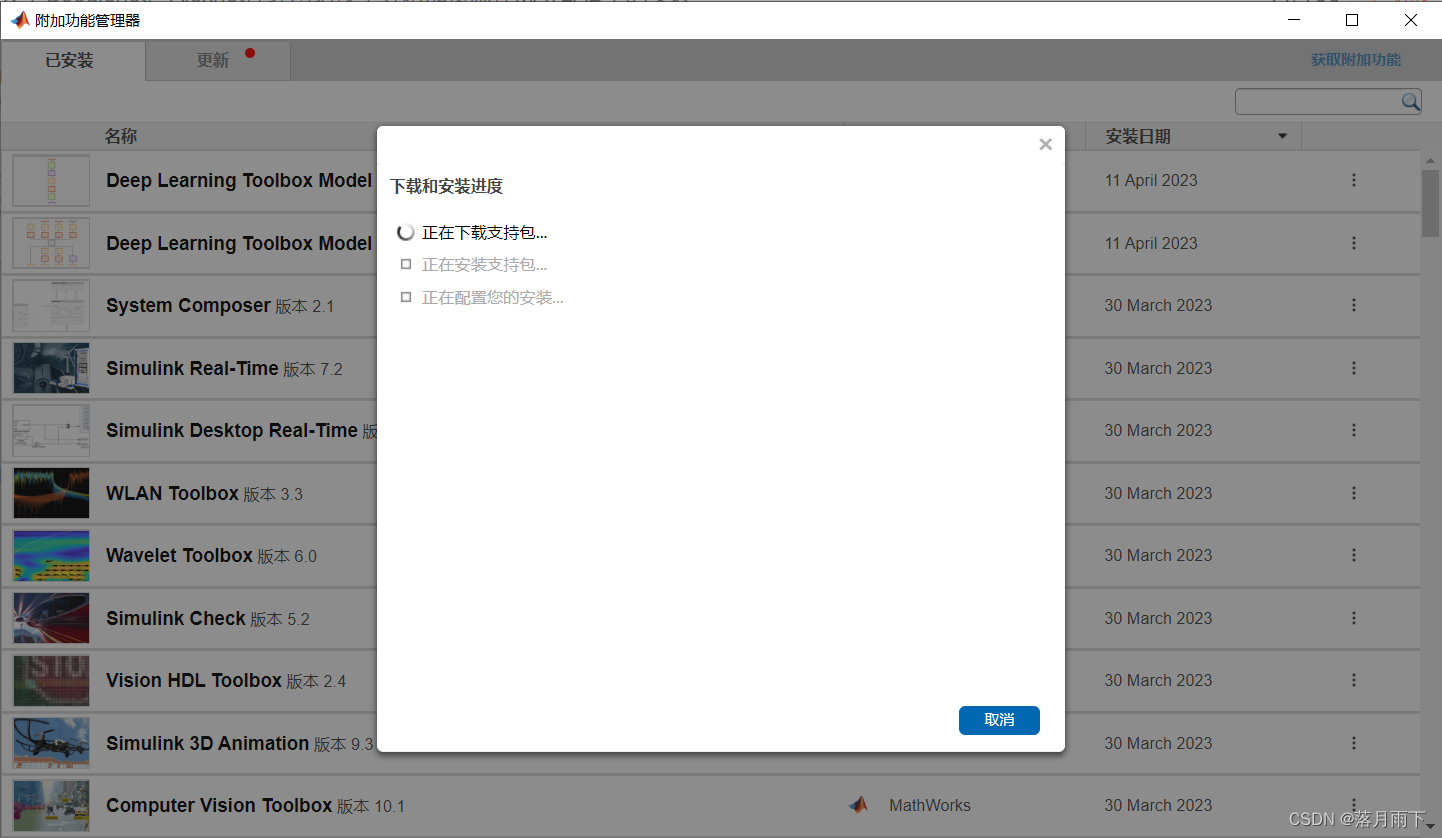This screenshot has width=1442, height=838.
Task: Click the MathWorks author logo icon
Action: click(858, 805)
